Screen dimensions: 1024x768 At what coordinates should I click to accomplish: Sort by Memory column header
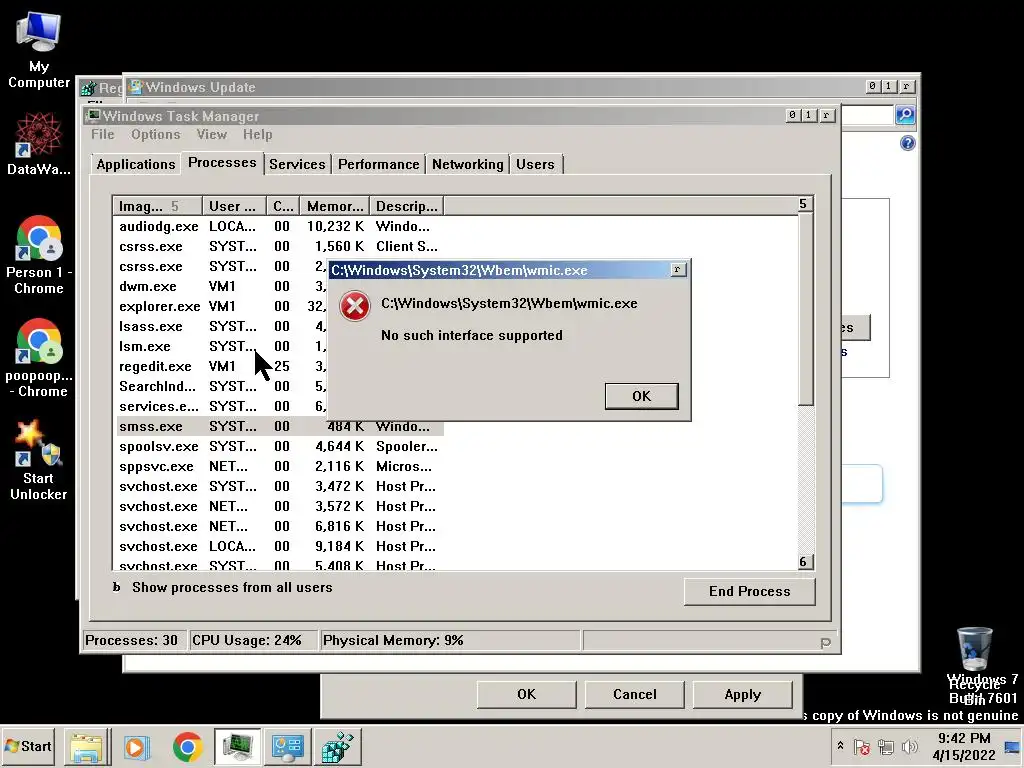(334, 206)
